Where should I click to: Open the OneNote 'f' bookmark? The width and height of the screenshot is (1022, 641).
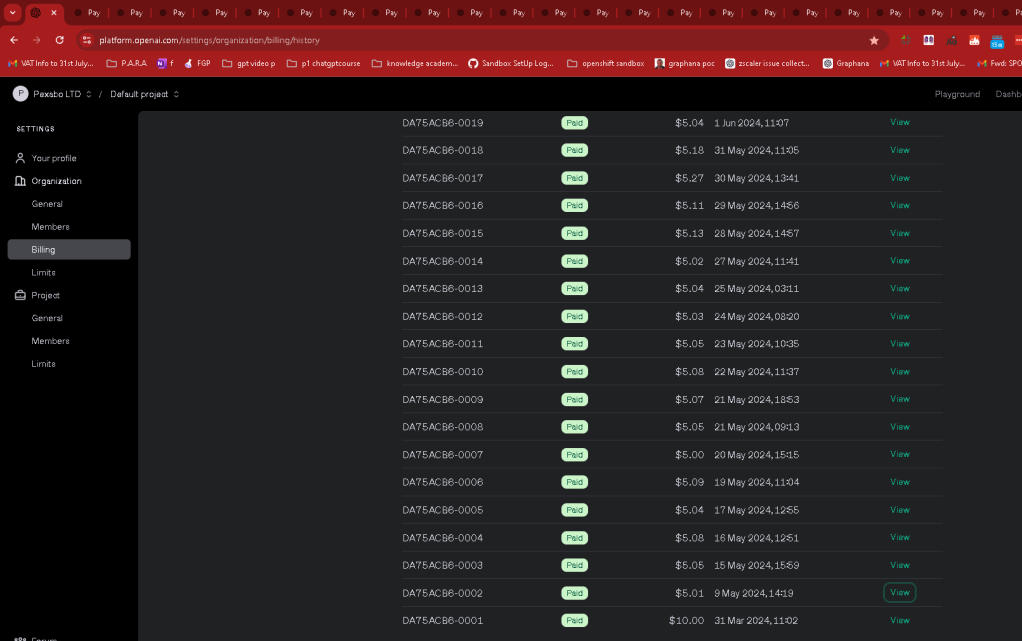[x=166, y=63]
